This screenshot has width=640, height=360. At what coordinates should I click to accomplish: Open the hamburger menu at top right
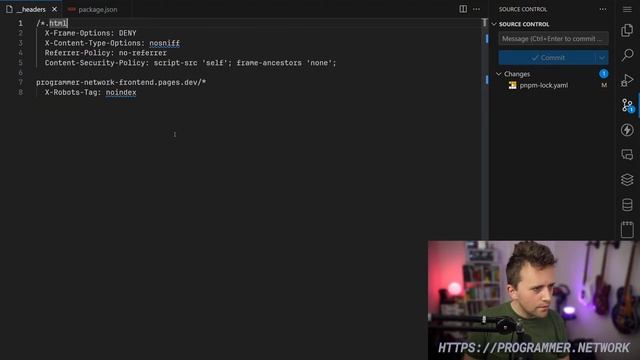(x=627, y=9)
